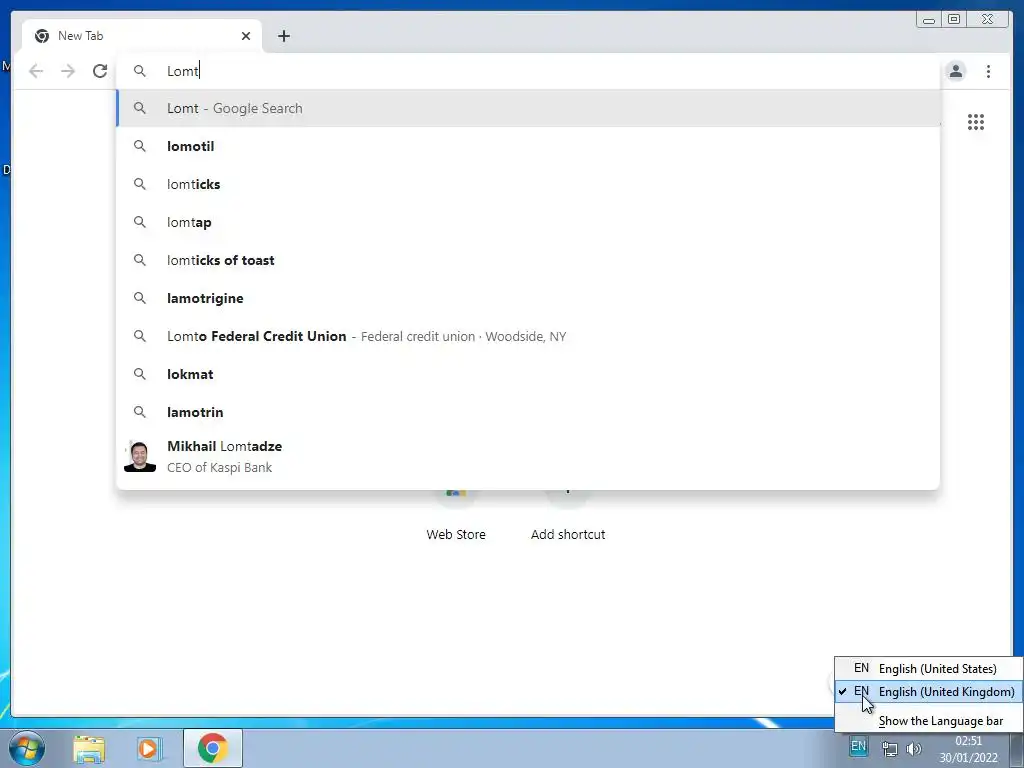The image size is (1024, 768).
Task: Open a new tab with plus button
Action: (x=283, y=36)
